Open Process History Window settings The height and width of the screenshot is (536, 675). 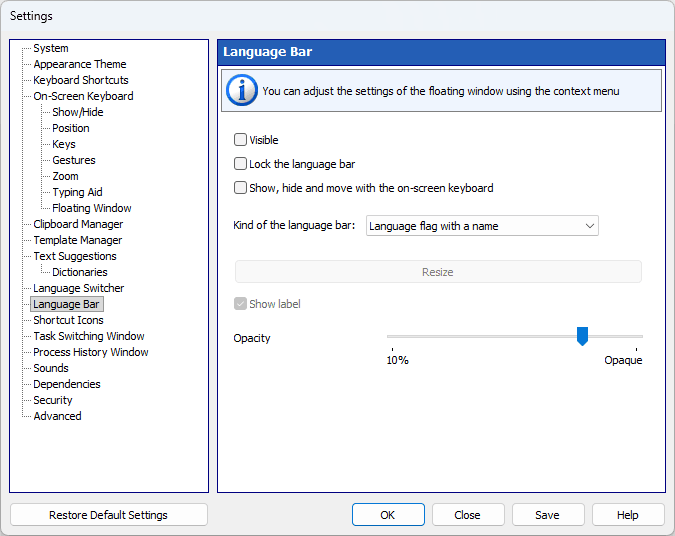point(90,352)
